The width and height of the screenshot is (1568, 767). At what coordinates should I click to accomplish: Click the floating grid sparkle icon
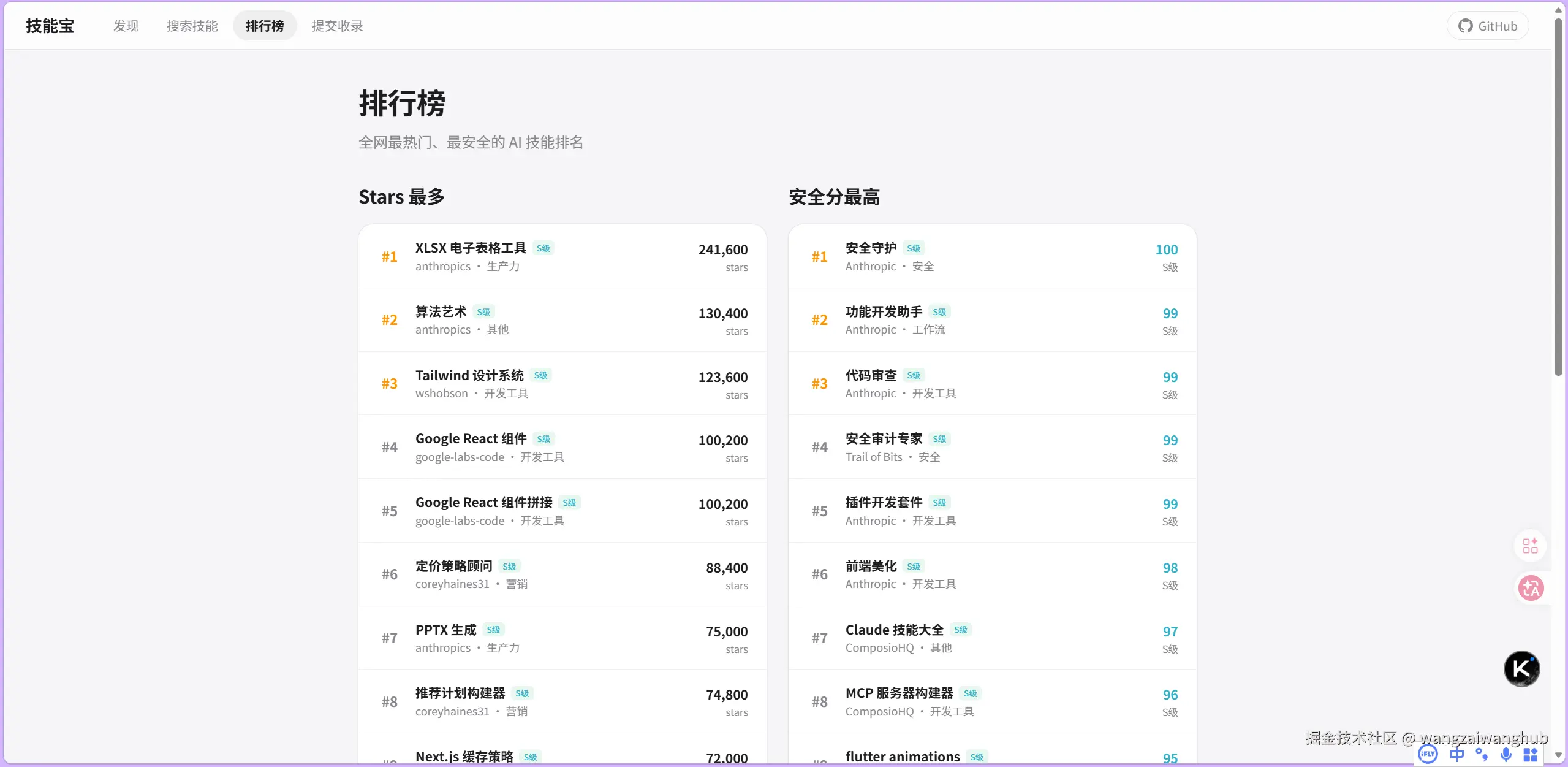click(x=1530, y=545)
